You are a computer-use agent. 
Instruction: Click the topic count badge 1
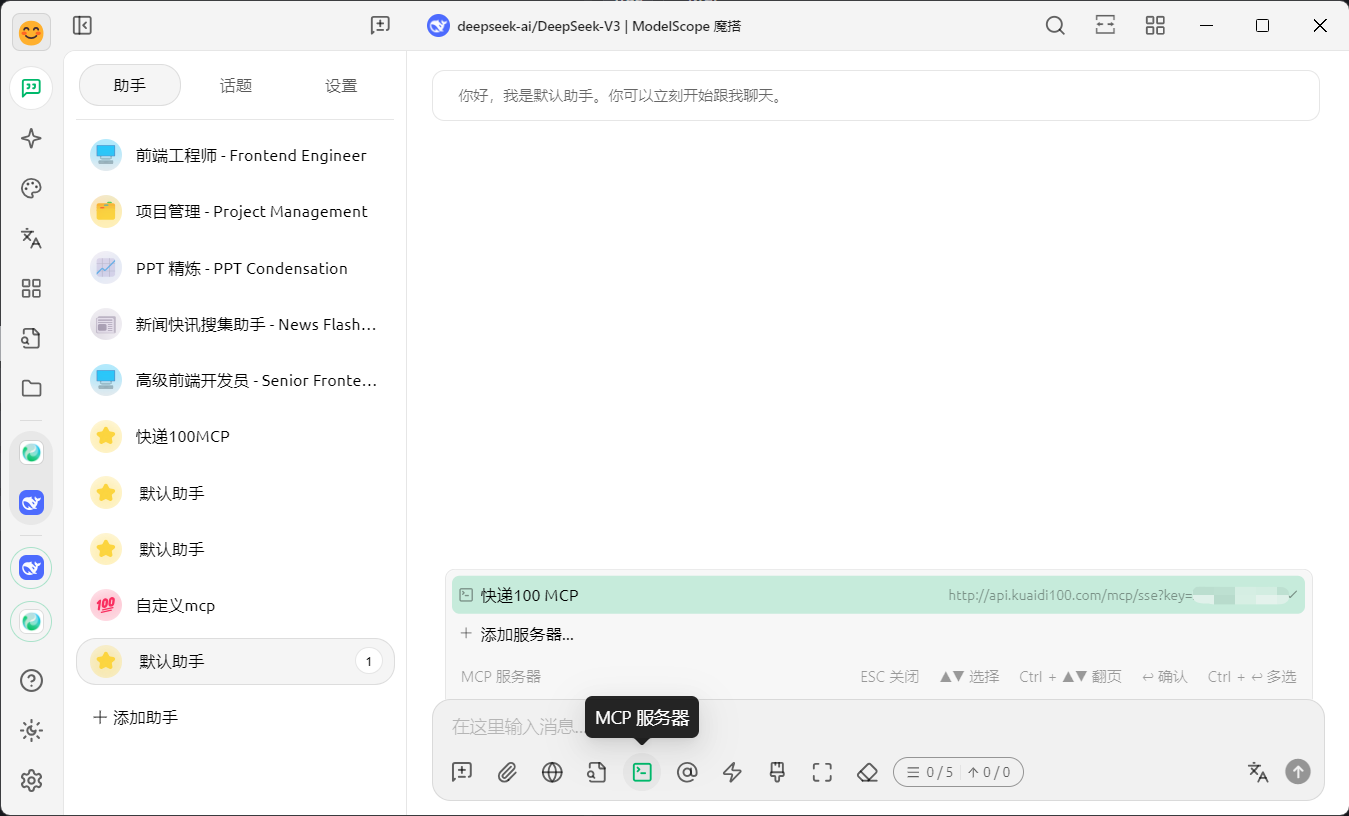click(x=369, y=662)
